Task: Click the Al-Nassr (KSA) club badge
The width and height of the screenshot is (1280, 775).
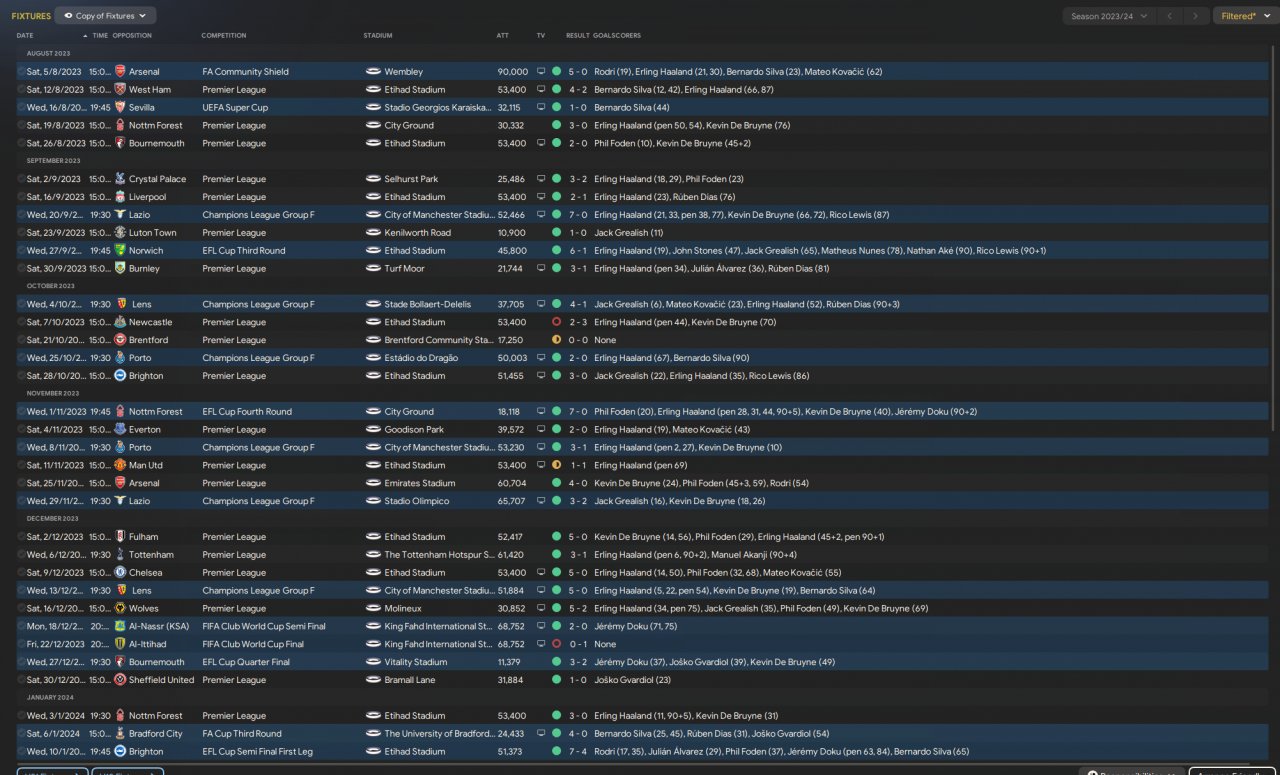Action: click(120, 626)
